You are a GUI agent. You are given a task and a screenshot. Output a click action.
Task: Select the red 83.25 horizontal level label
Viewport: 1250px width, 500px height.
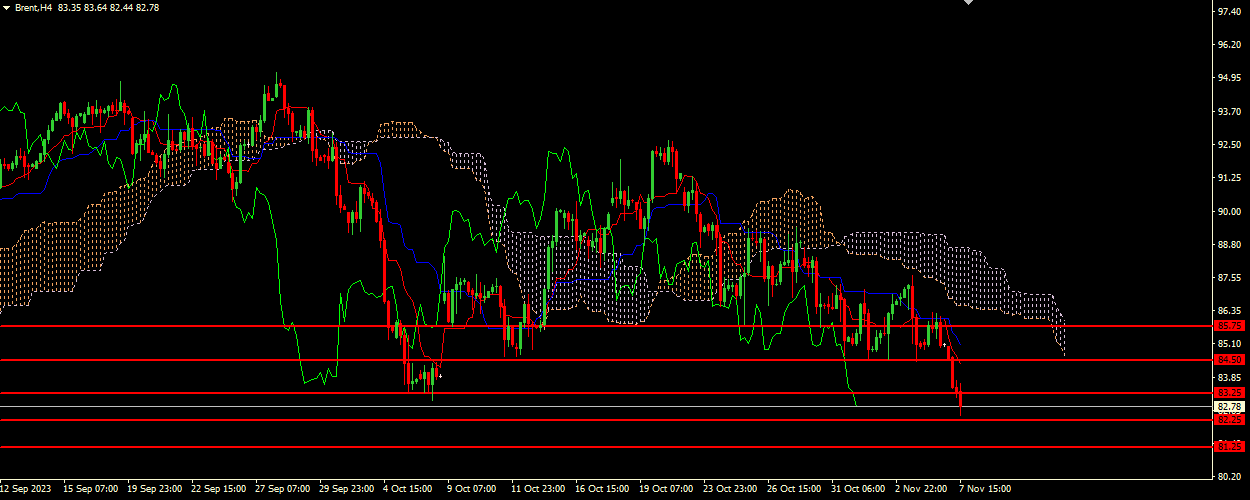(x=1229, y=392)
